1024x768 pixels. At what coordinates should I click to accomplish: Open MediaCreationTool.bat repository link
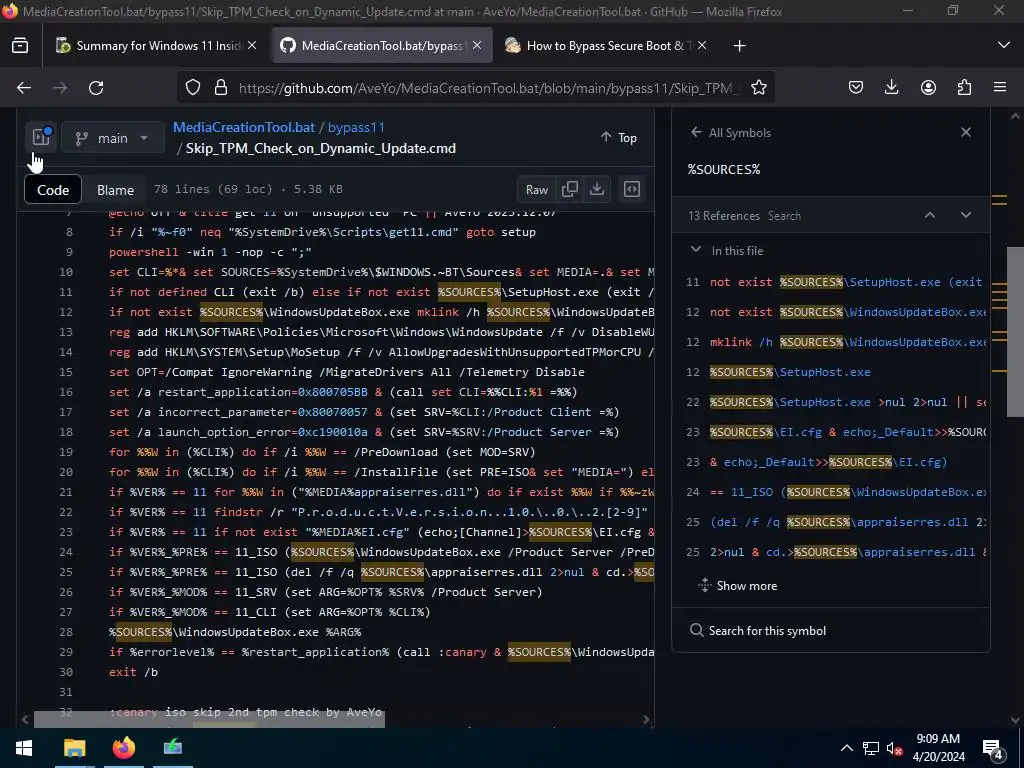click(x=244, y=127)
